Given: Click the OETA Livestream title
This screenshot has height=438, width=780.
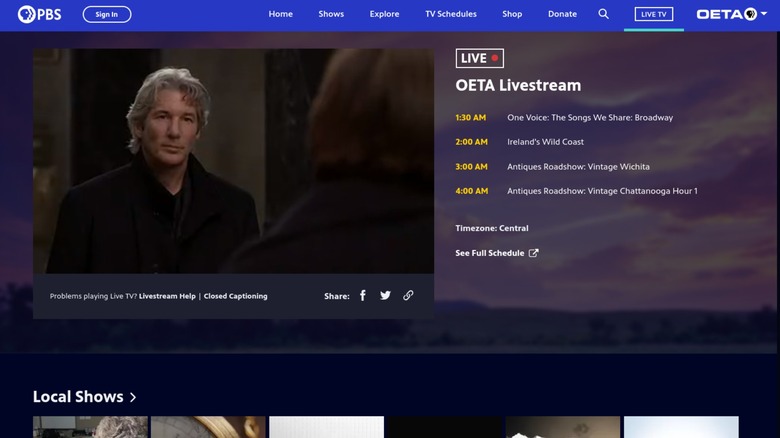Looking at the screenshot, I should (518, 85).
